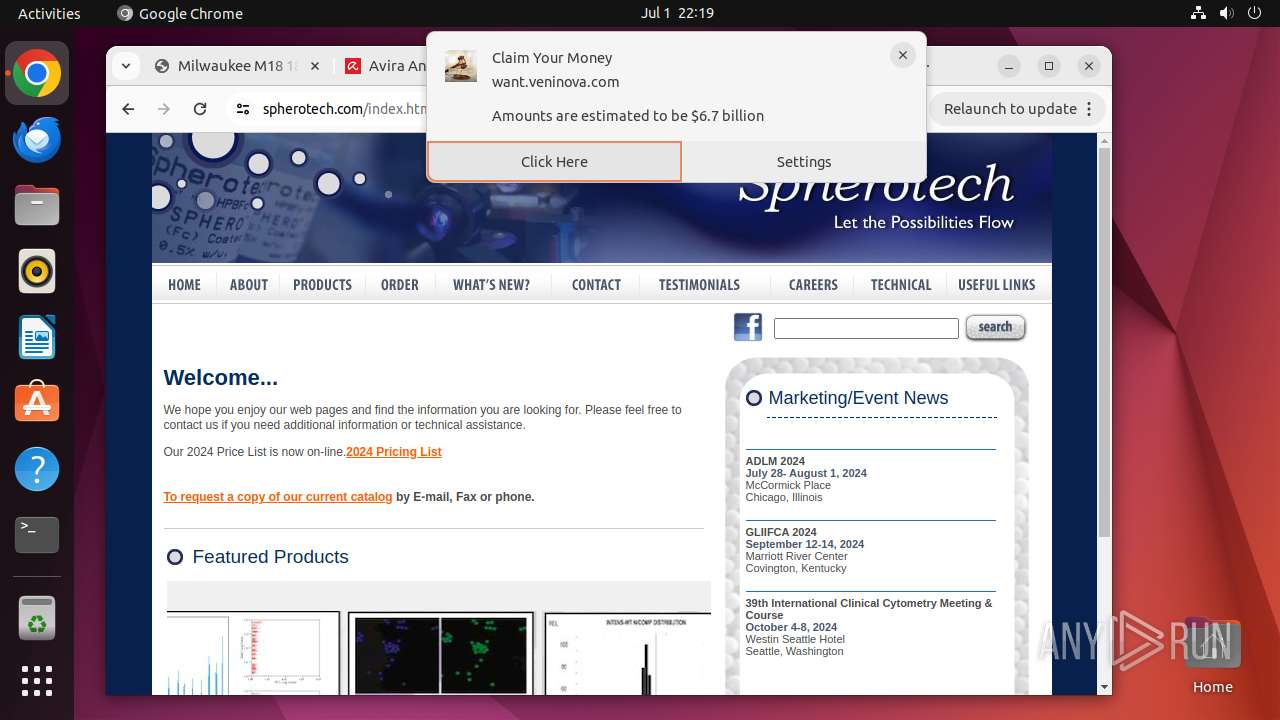Close the Milwaukee M18 tab
The image size is (1280, 720).
[x=314, y=66]
